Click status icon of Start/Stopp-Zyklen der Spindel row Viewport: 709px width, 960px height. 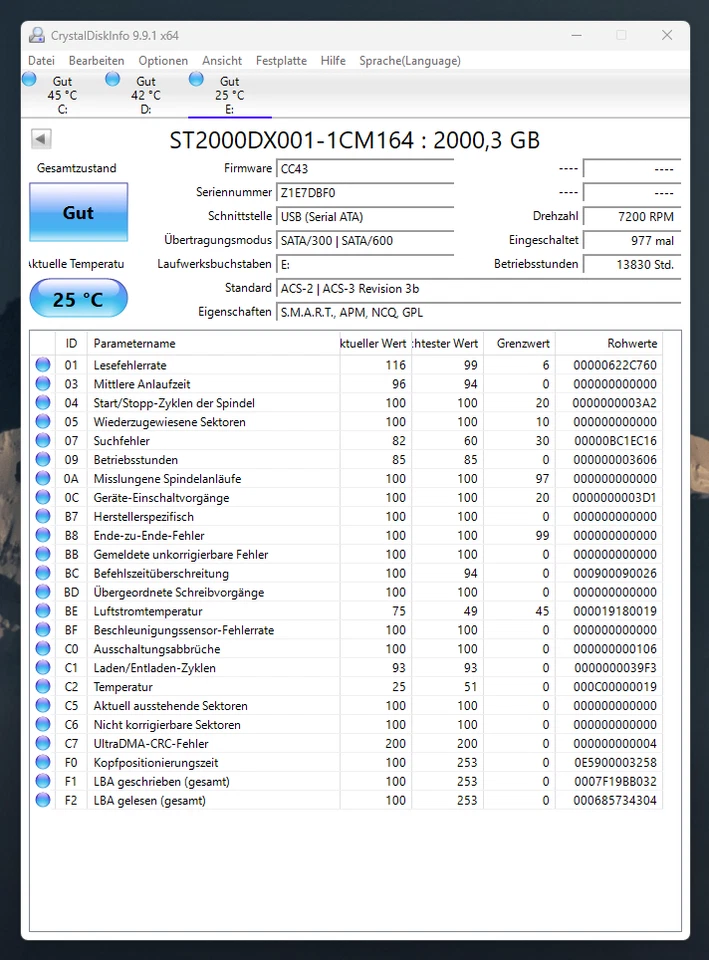coord(43,403)
